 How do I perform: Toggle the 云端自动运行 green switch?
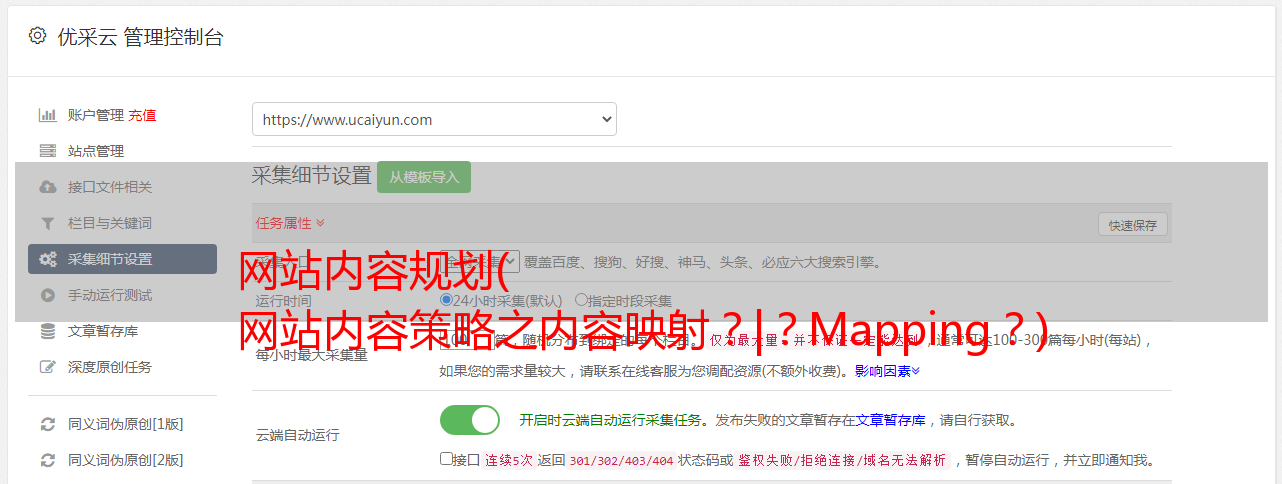coord(470,420)
